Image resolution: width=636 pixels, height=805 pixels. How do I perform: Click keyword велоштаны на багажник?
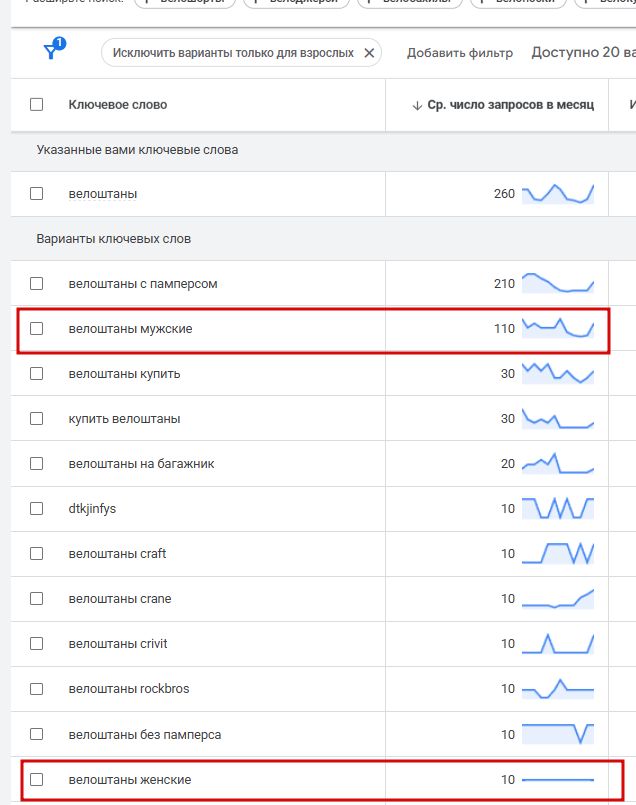(x=141, y=464)
